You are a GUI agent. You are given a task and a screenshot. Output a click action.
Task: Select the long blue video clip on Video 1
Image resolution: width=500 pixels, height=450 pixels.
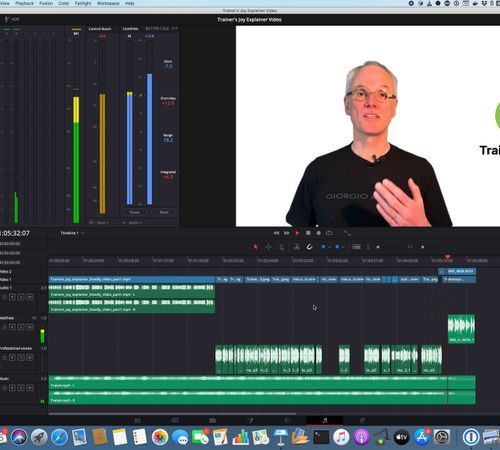[132, 279]
